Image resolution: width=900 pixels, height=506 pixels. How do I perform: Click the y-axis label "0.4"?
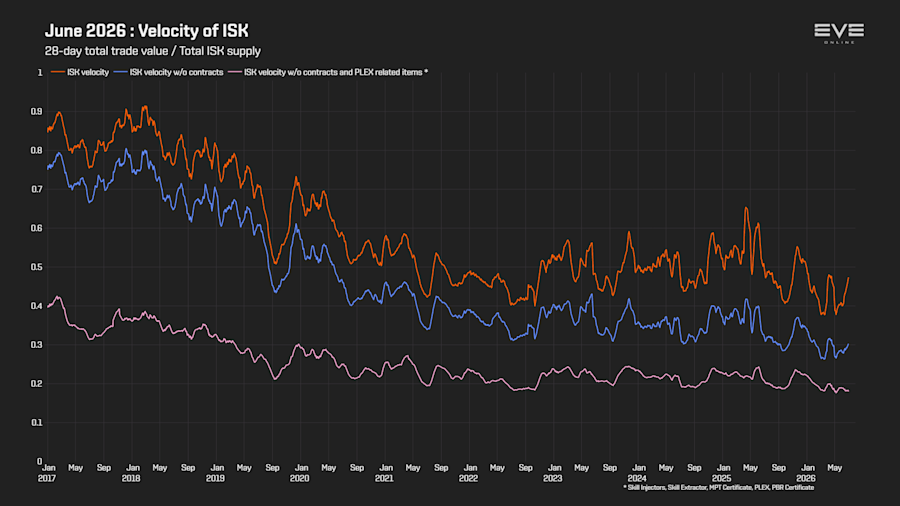pos(37,306)
